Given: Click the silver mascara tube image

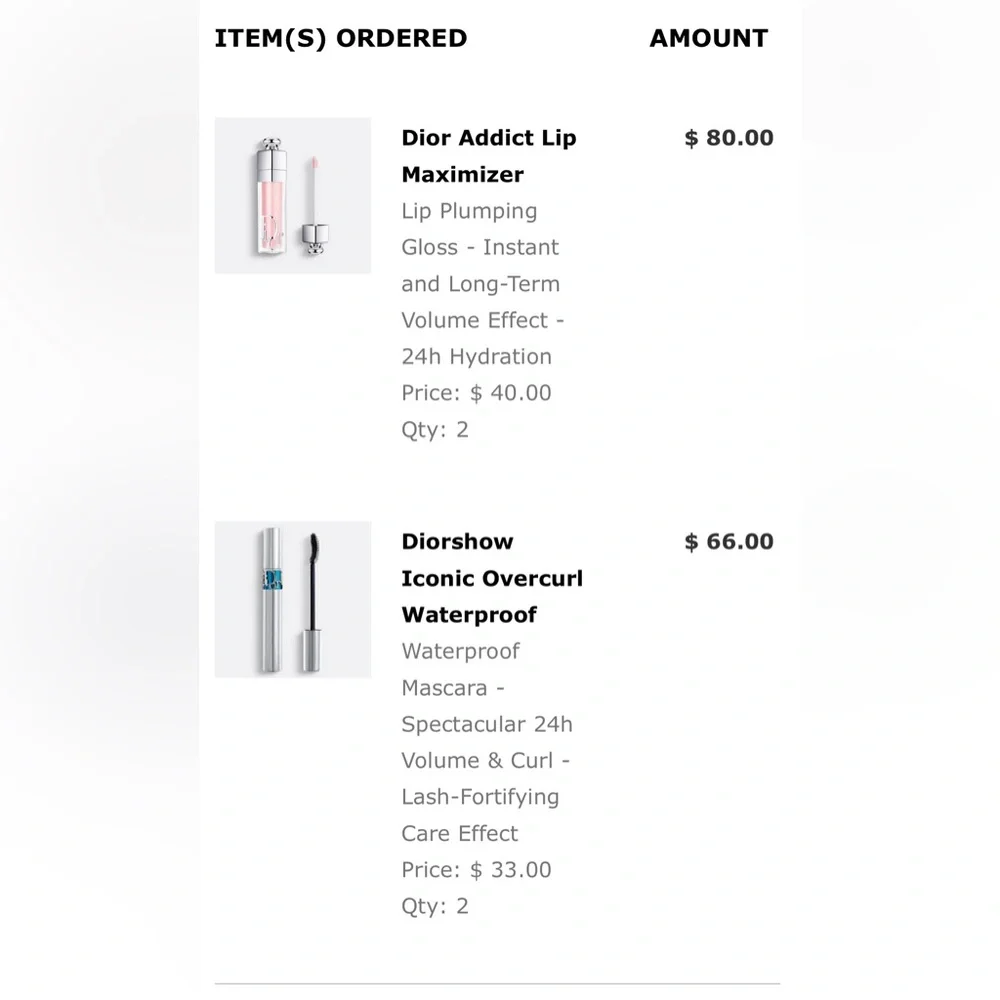Looking at the screenshot, I should click(x=271, y=599).
